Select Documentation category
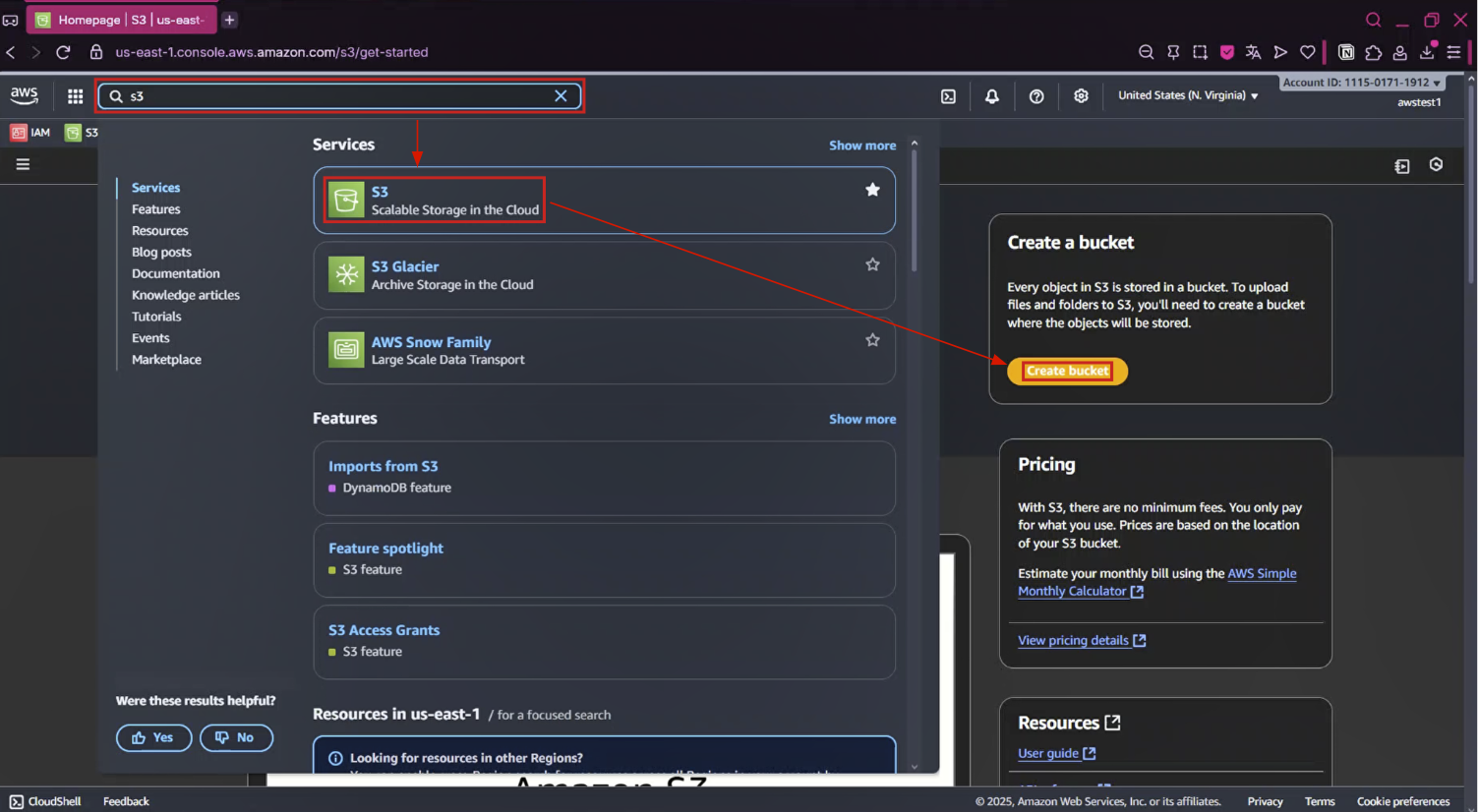 (175, 274)
